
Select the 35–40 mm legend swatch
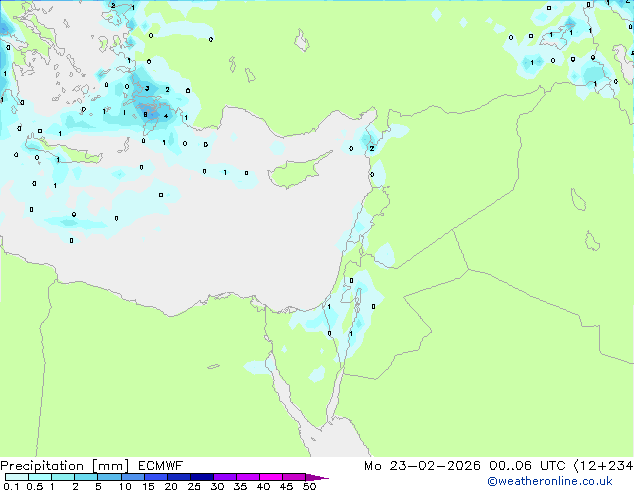point(247,477)
